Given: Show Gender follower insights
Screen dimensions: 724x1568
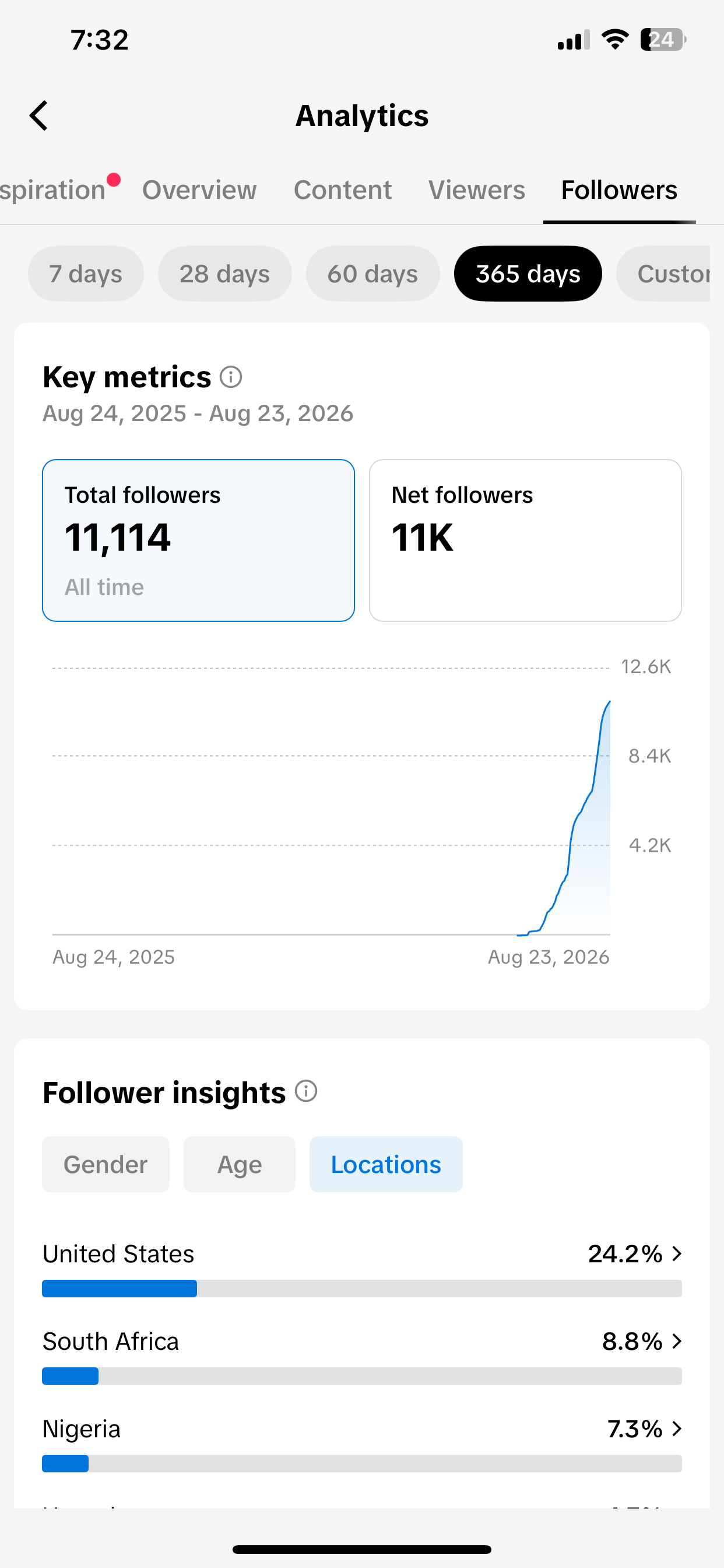Looking at the screenshot, I should 106,1164.
